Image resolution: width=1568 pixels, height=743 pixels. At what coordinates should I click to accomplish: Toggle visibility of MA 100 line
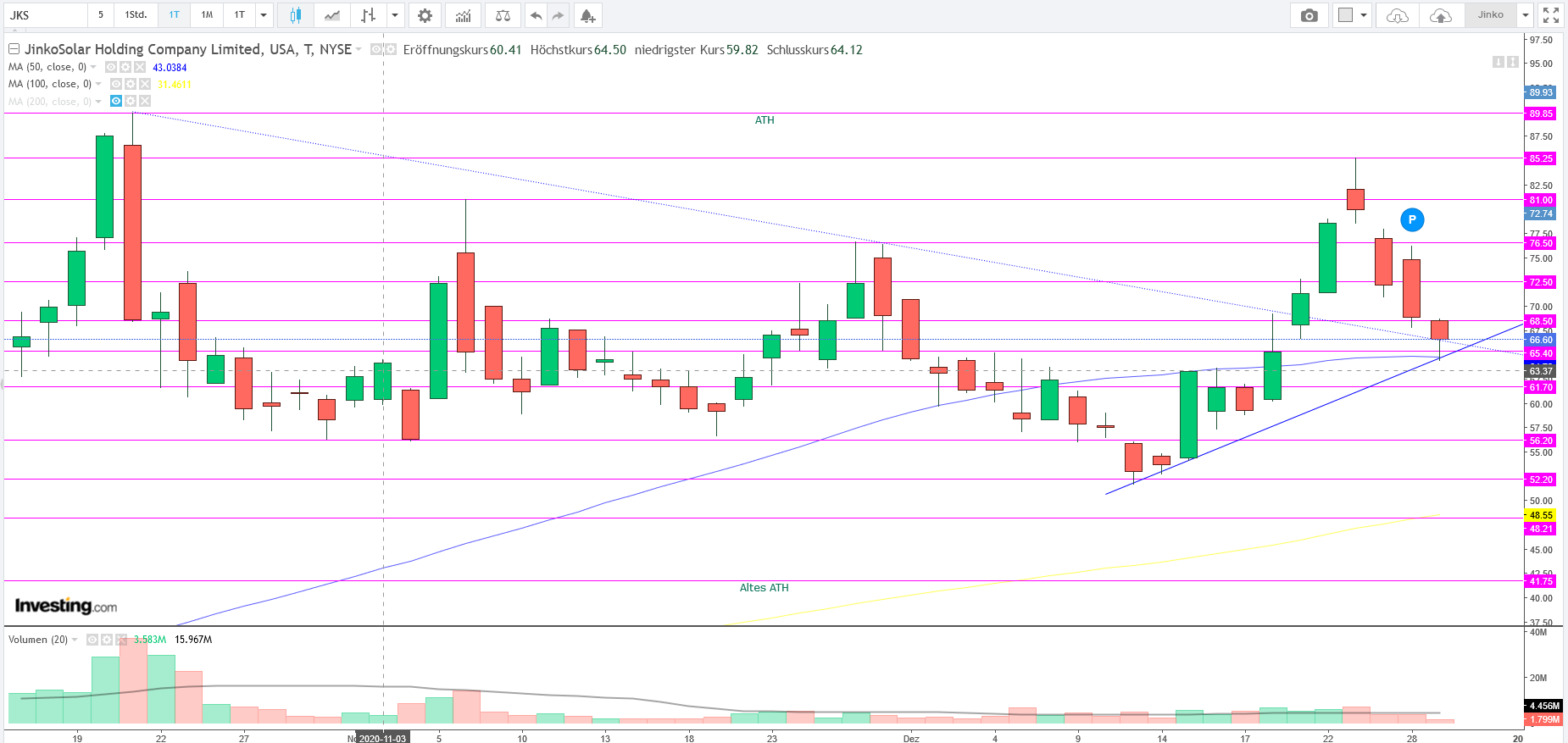116,84
